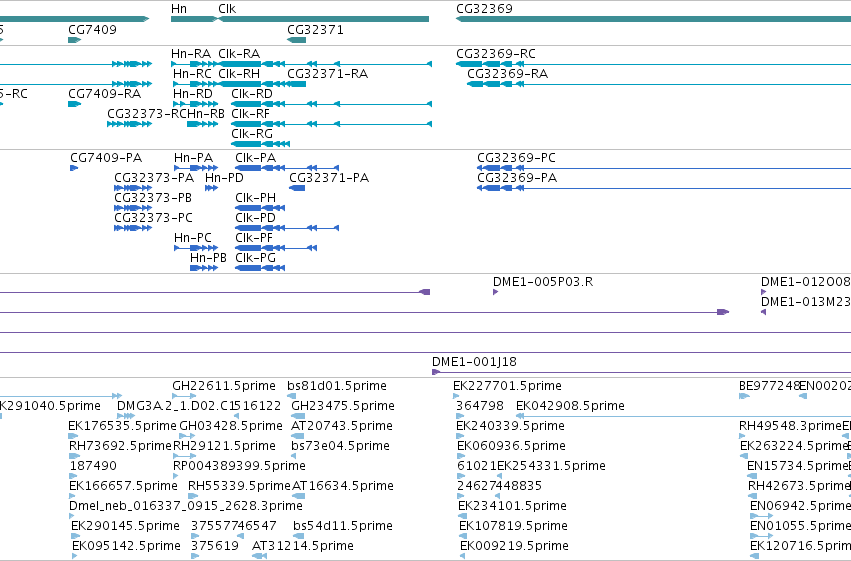This screenshot has height=561, width=851.
Task: Select BAC clone DME1-001J18
Action: point(474,362)
